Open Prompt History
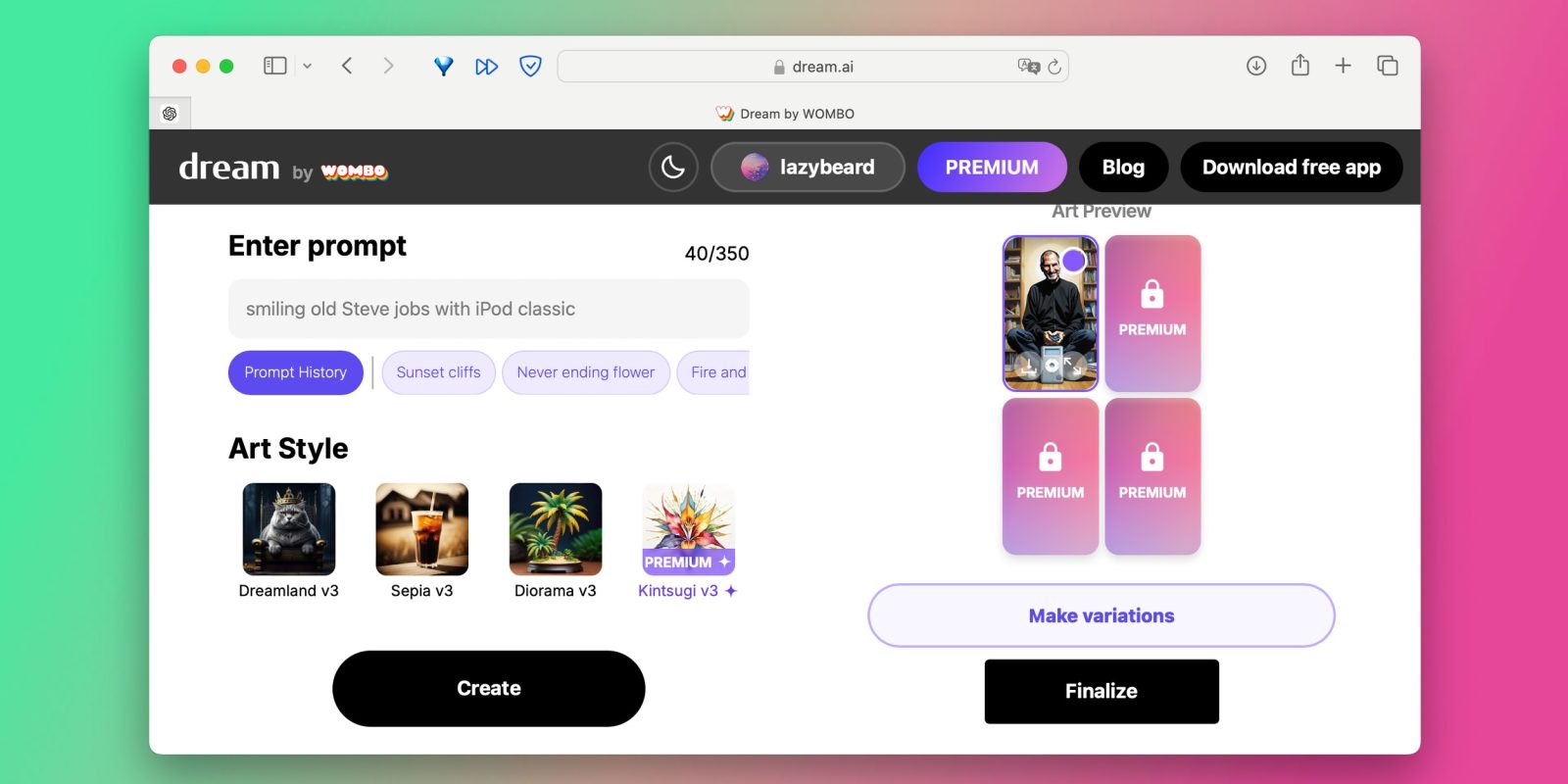The width and height of the screenshot is (1568, 784). [x=295, y=372]
